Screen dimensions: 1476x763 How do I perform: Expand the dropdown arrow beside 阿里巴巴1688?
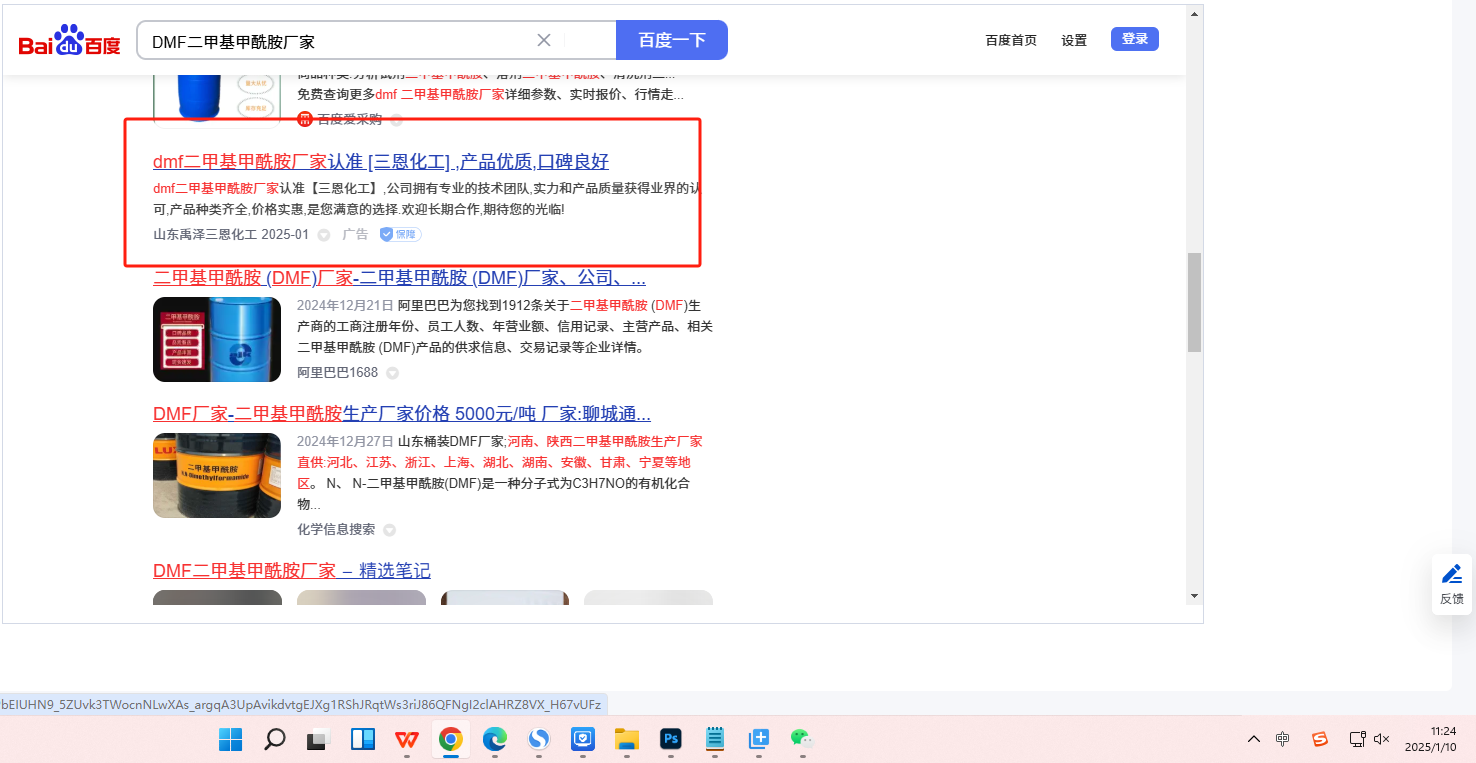pyautogui.click(x=392, y=373)
